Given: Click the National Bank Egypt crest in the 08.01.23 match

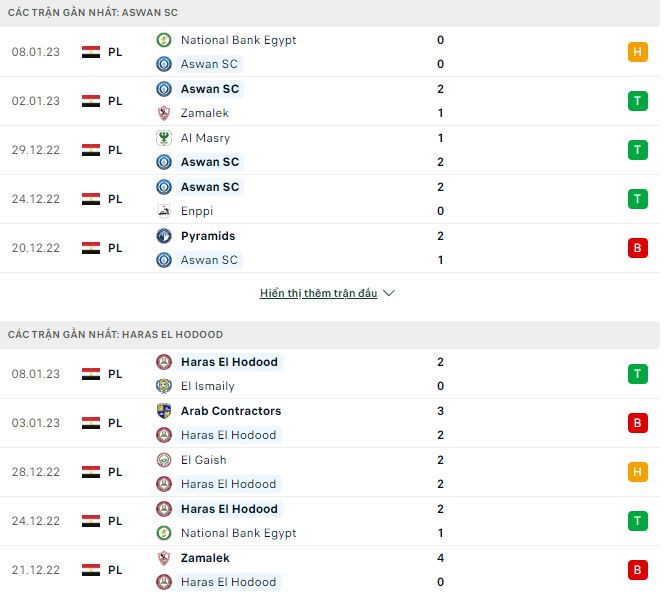Looking at the screenshot, I should (164, 40).
